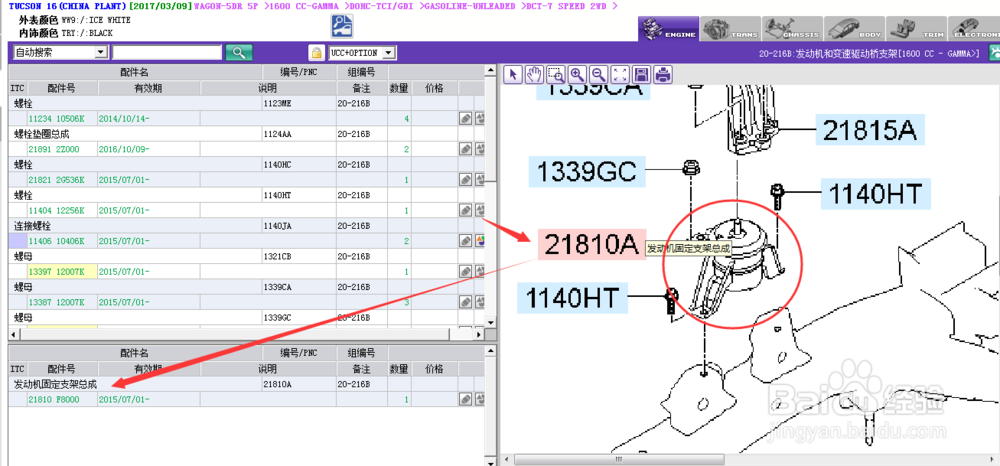This screenshot has height=466, width=1000.
Task: Click upper parts list horizontal scroll-right arrow
Action: point(480,334)
